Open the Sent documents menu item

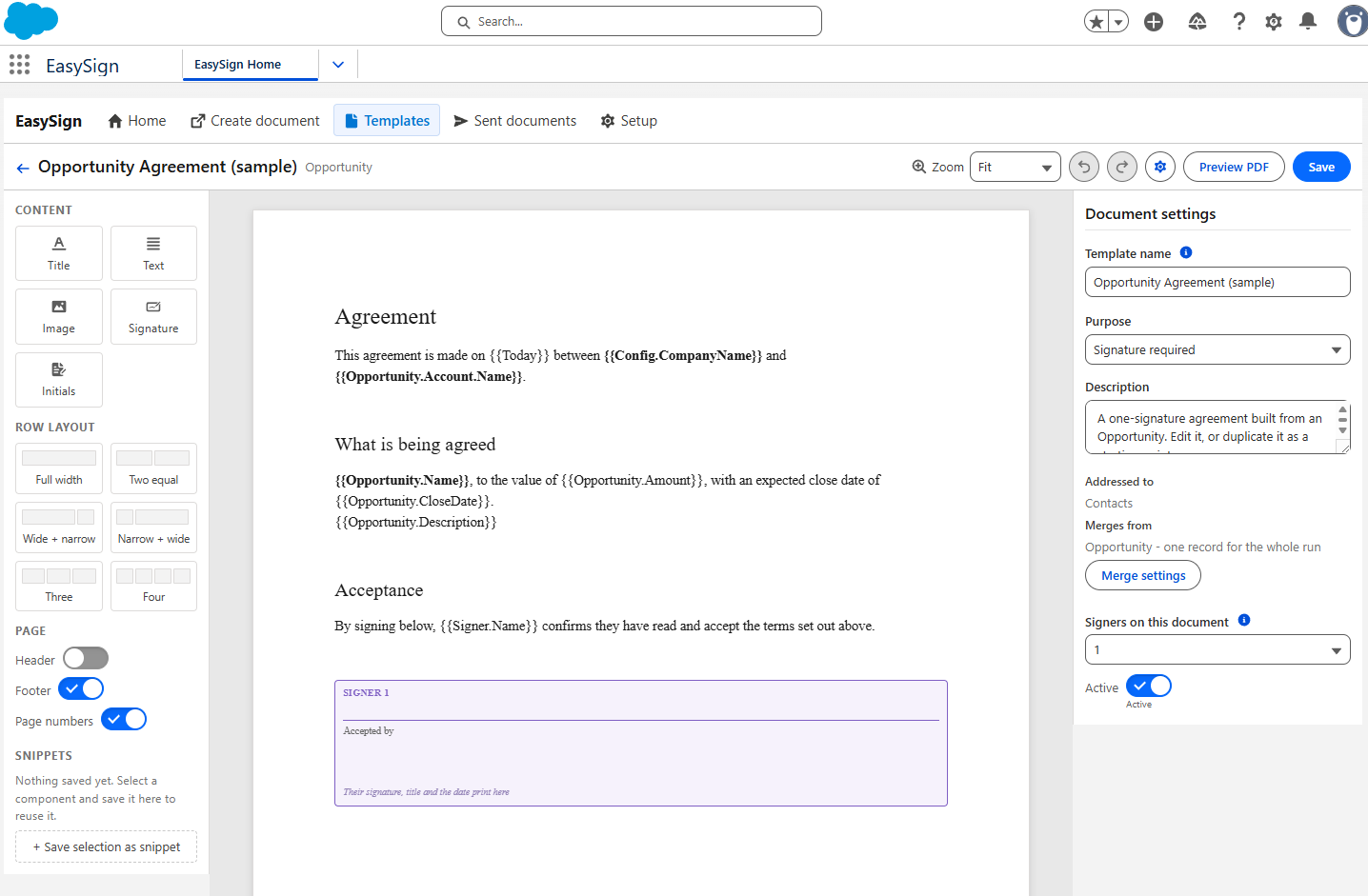(x=514, y=121)
